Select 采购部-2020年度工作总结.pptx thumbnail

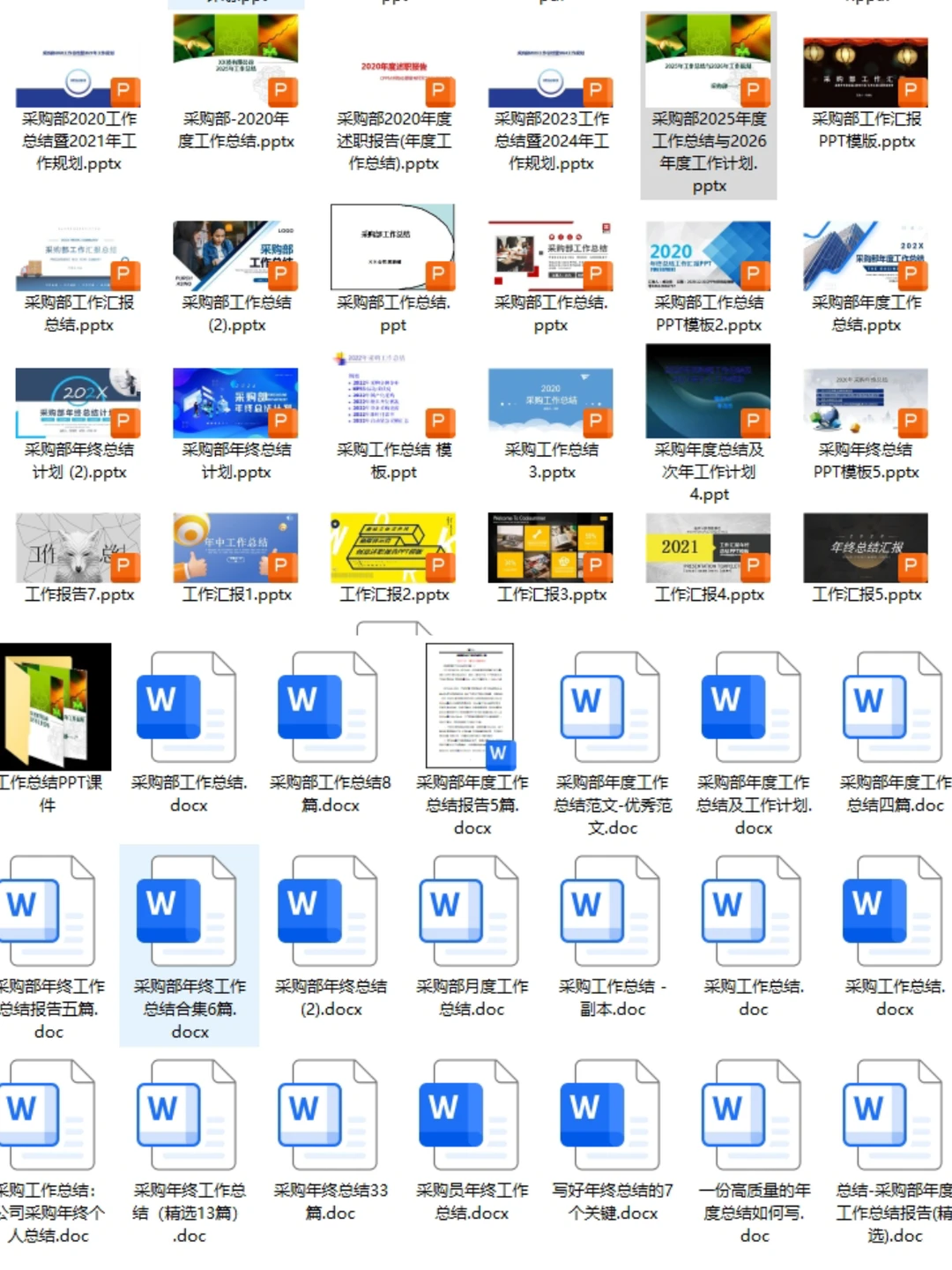(x=235, y=62)
